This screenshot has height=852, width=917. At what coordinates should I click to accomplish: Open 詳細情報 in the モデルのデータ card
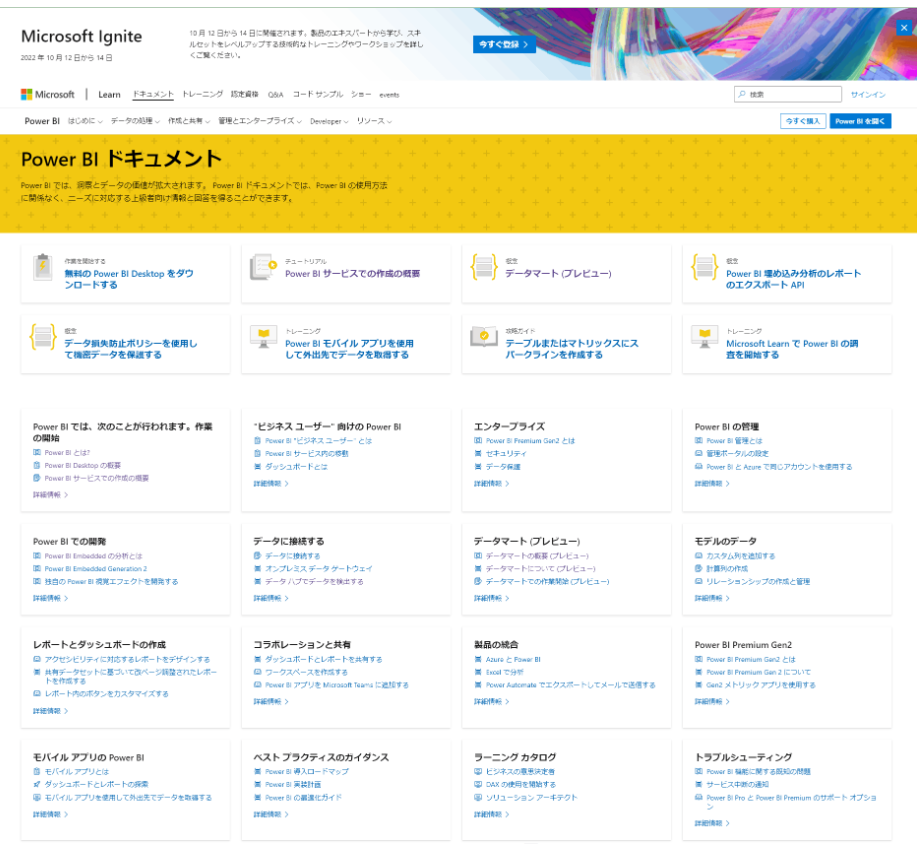712,598
